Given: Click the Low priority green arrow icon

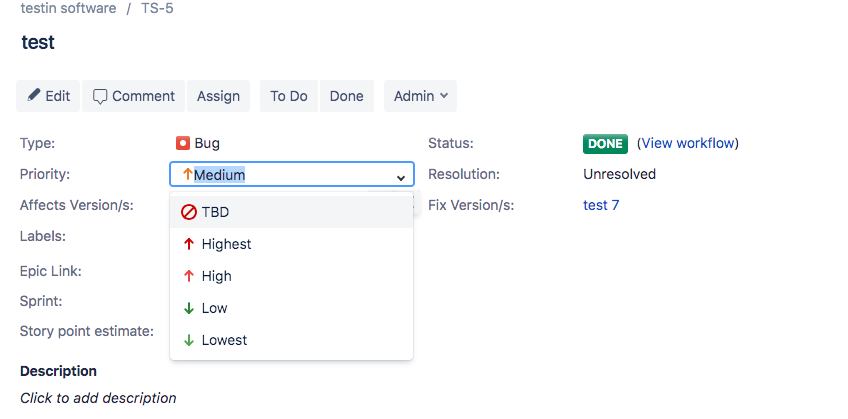Looking at the screenshot, I should (x=188, y=308).
